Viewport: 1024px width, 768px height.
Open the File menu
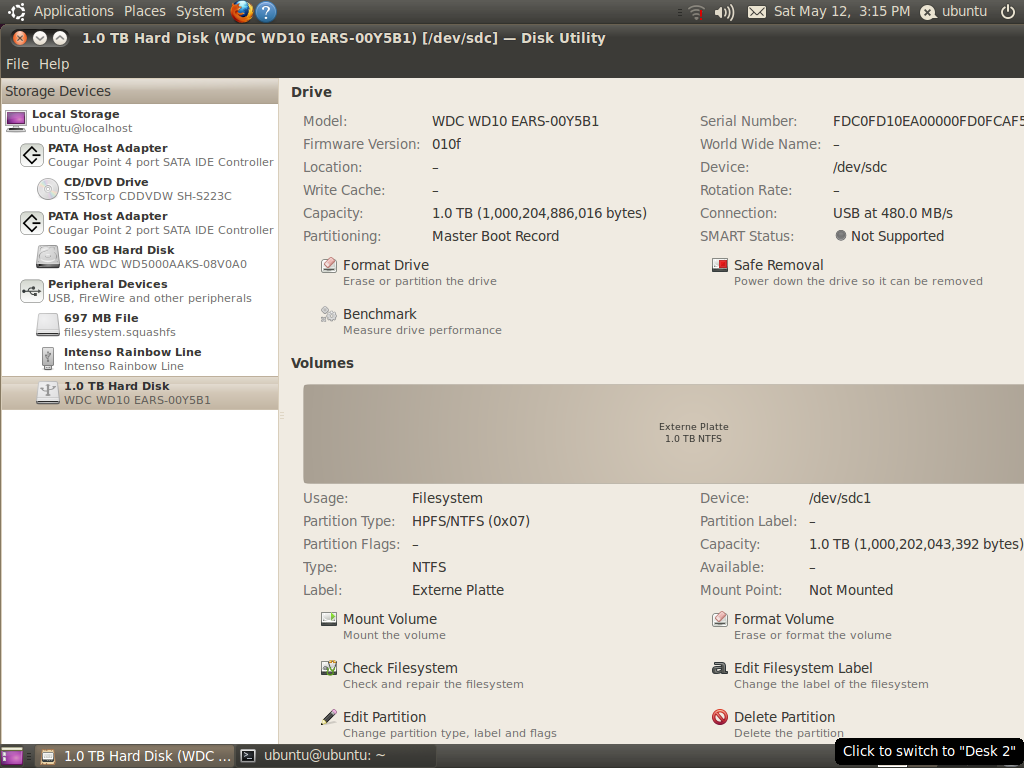tap(18, 64)
